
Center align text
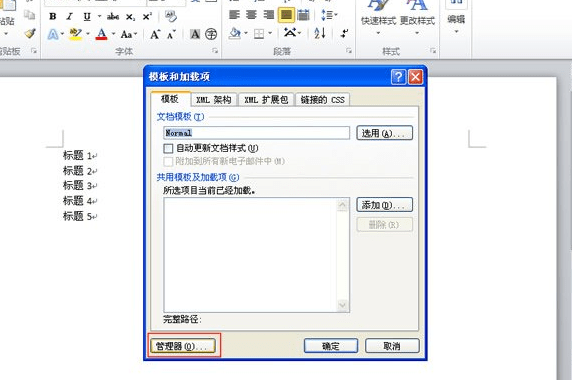coord(251,15)
